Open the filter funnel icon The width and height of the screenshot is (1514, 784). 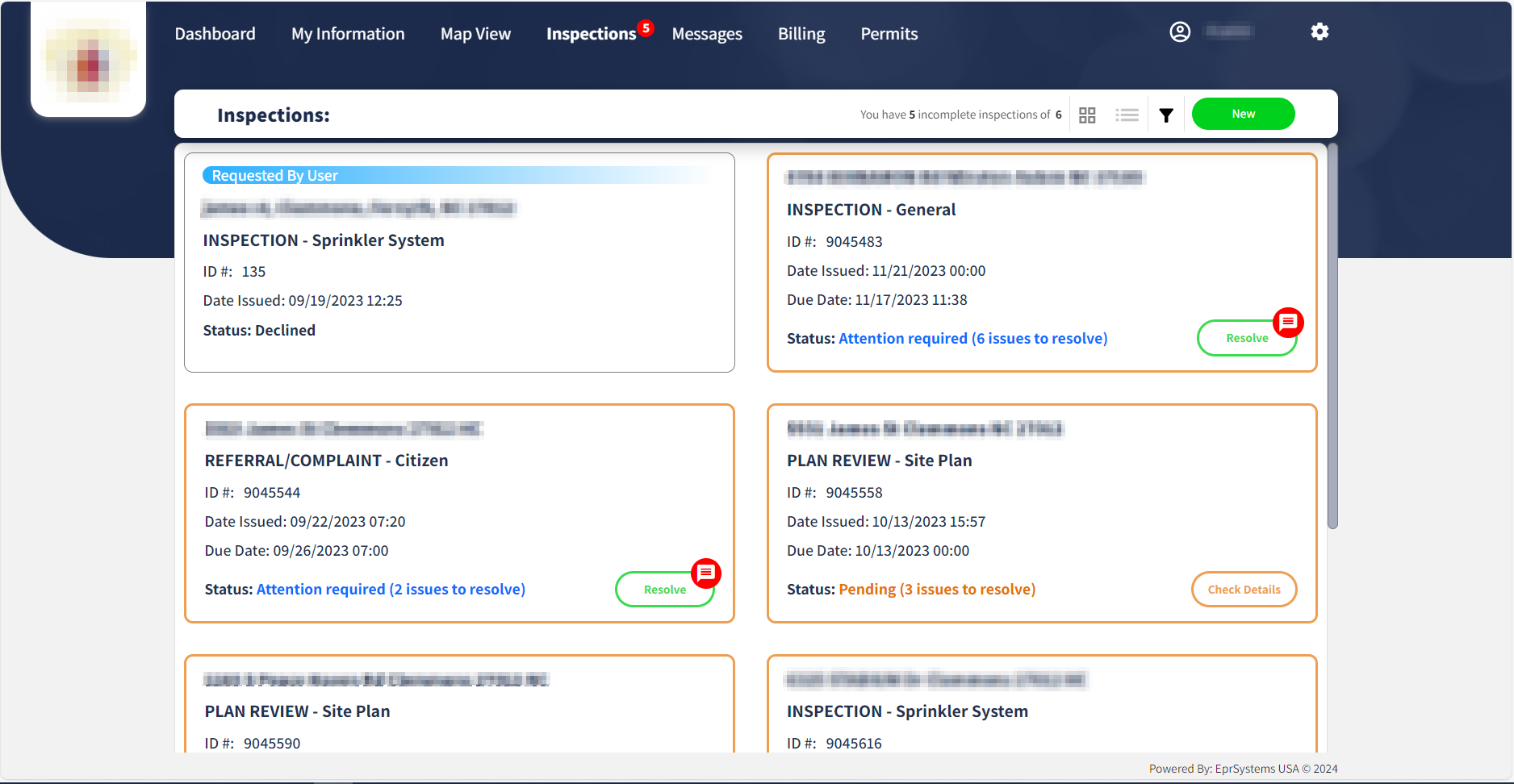[1166, 115]
